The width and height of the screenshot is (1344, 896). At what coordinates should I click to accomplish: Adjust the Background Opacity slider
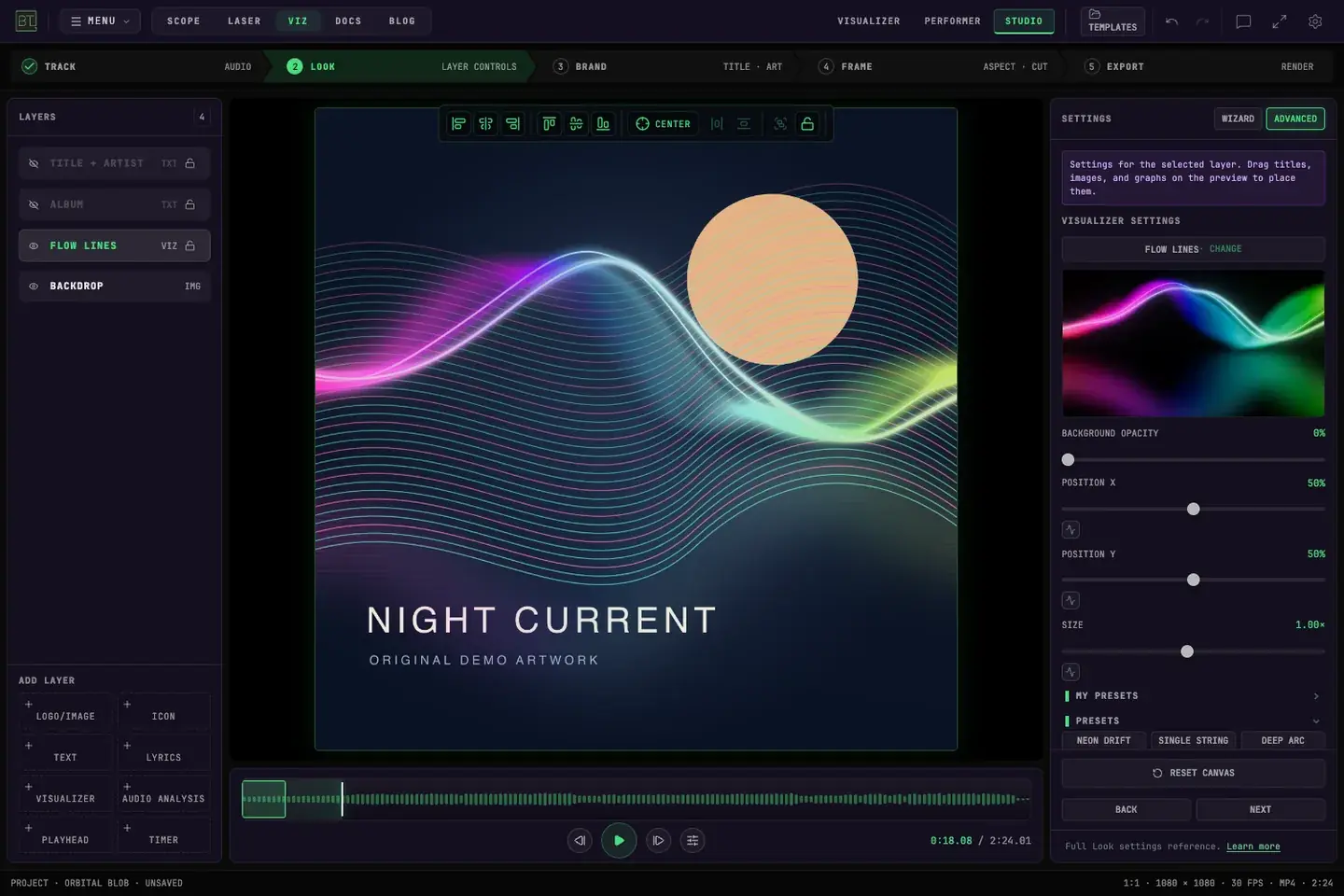click(x=1193, y=459)
